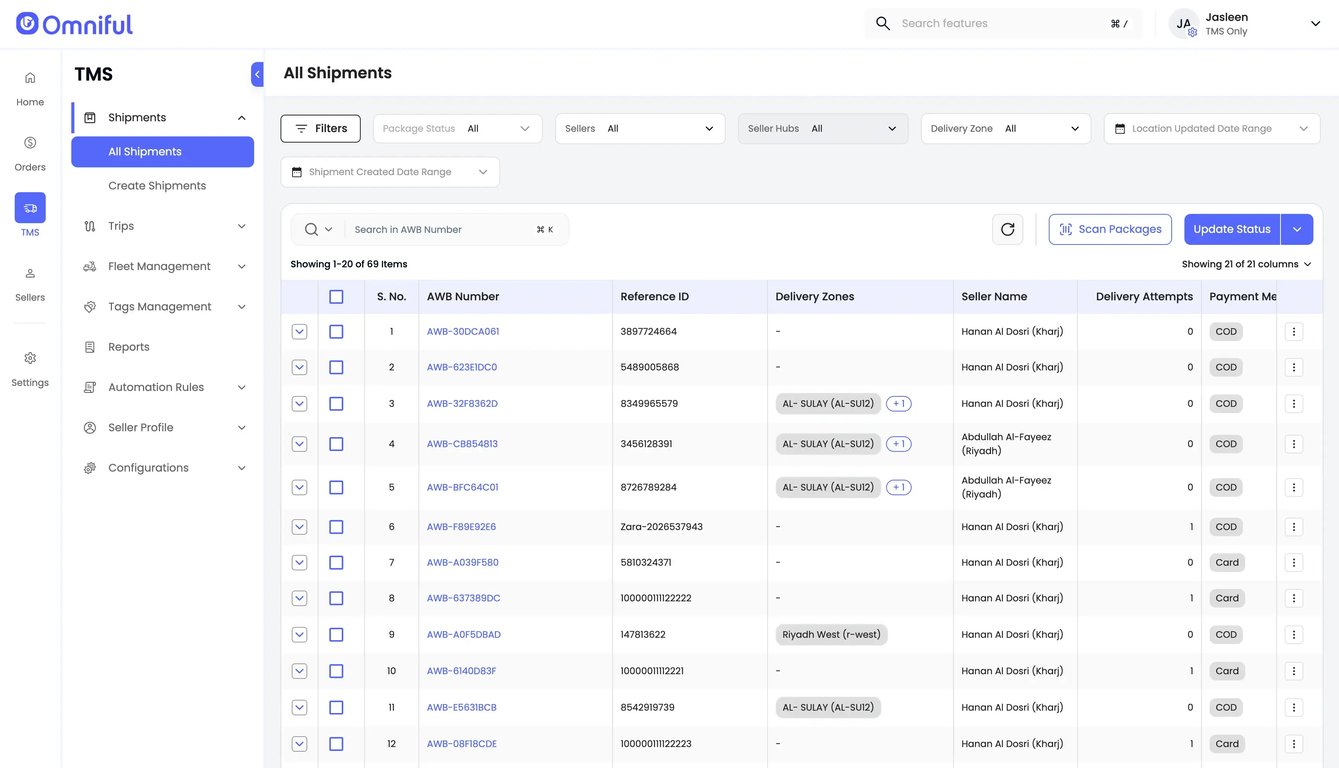Expand row details for AWB-30DCA061

[299, 332]
